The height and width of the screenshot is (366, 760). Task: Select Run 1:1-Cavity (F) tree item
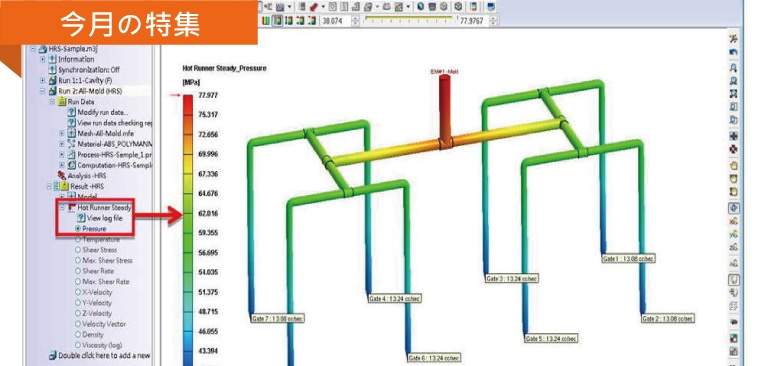pyautogui.click(x=81, y=80)
